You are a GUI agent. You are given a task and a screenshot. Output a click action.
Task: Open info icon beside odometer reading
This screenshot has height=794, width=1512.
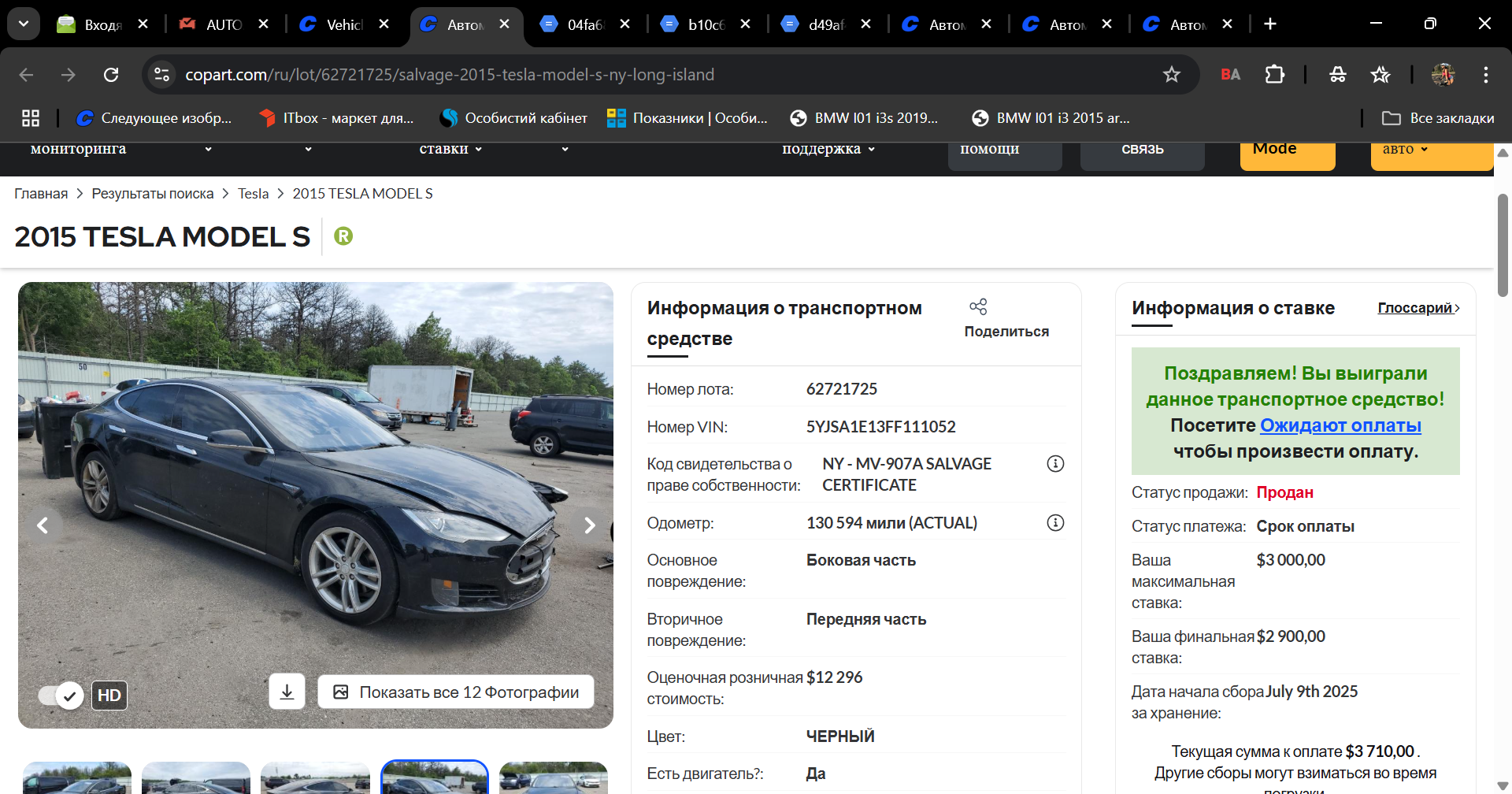coord(1055,523)
